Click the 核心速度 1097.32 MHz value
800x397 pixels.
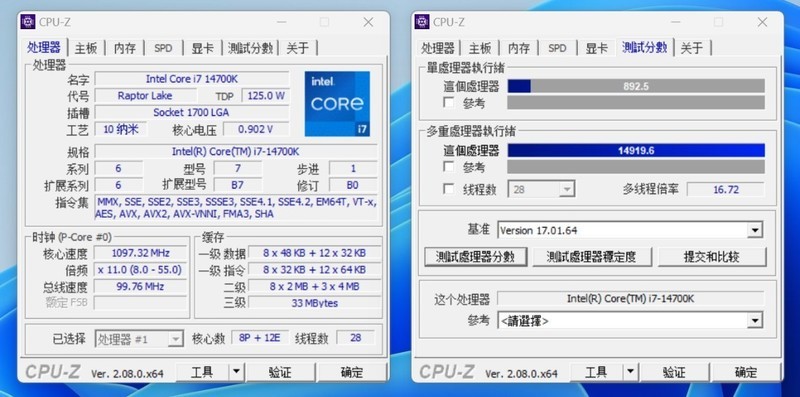coord(140,253)
